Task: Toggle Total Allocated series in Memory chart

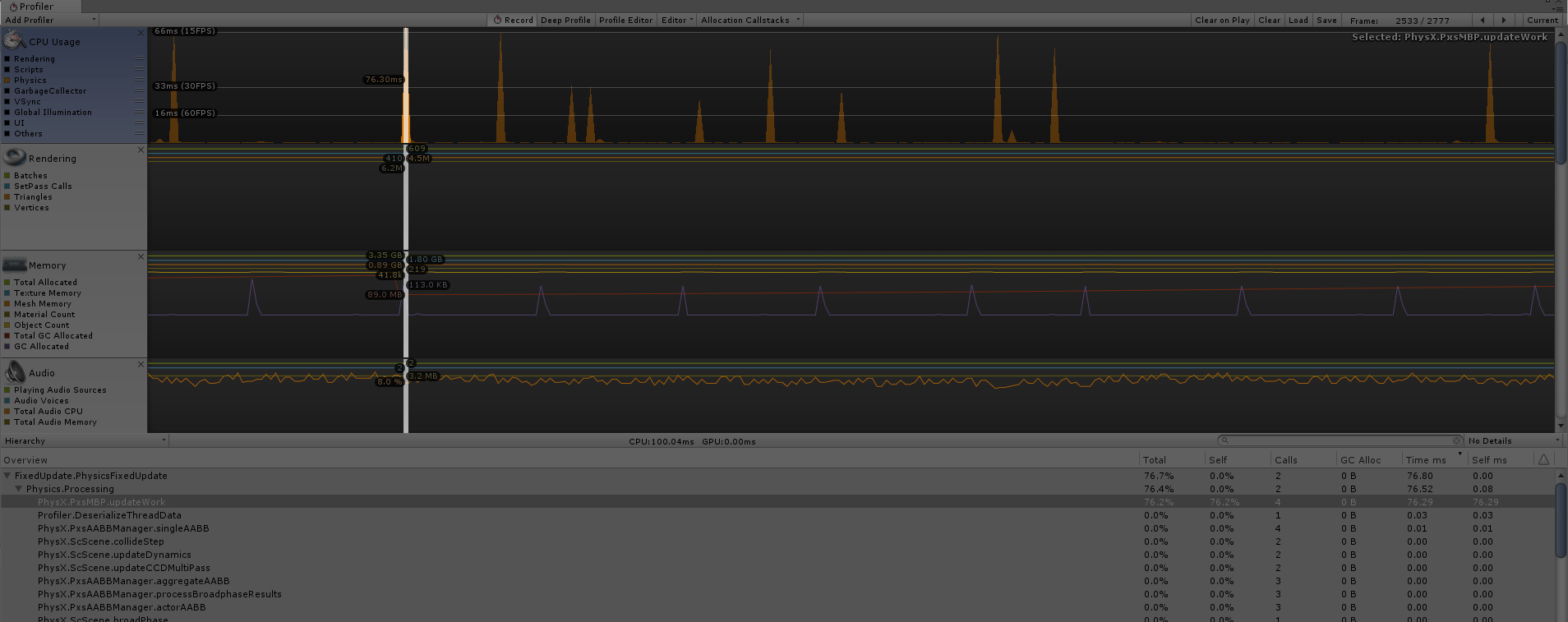Action: (7, 282)
